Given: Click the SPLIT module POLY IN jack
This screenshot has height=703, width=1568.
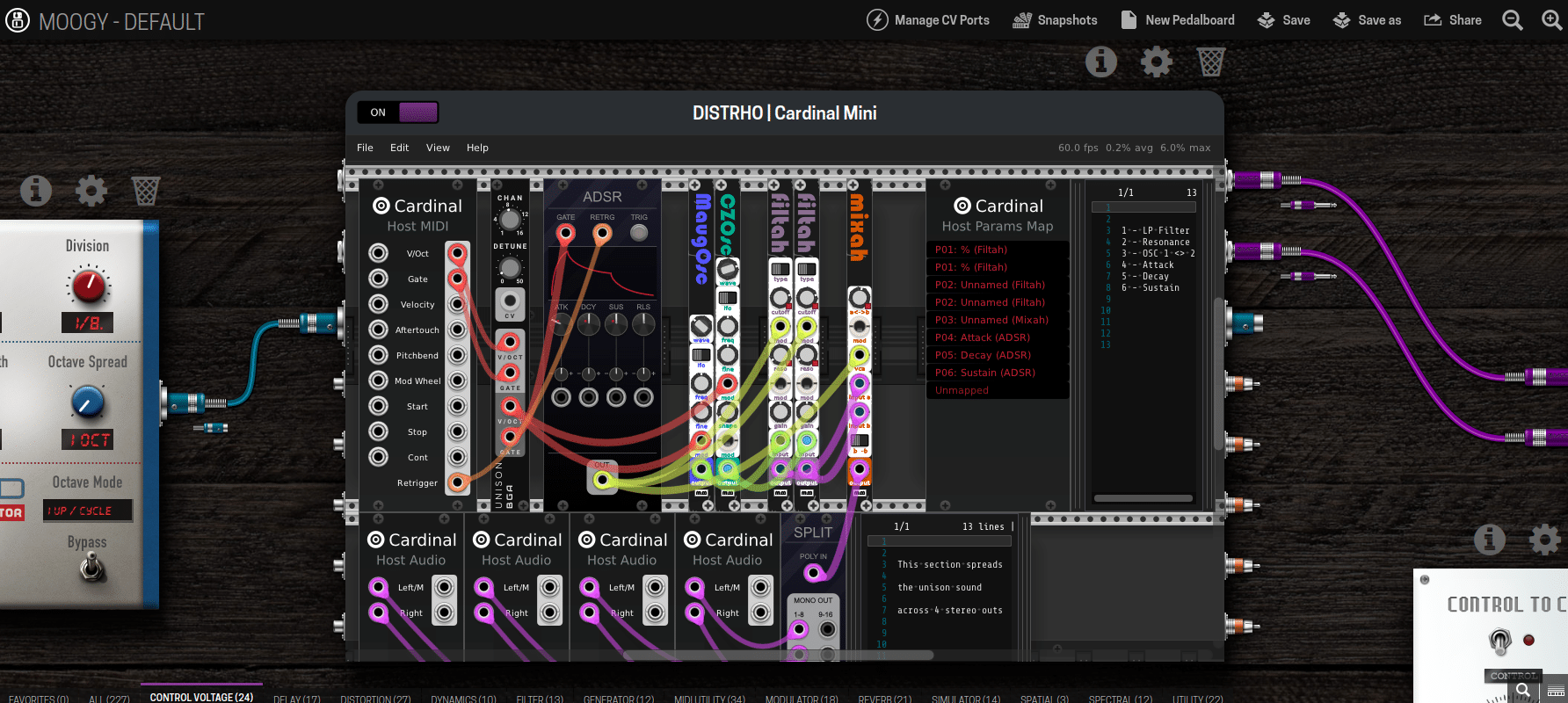Looking at the screenshot, I should point(813,573).
